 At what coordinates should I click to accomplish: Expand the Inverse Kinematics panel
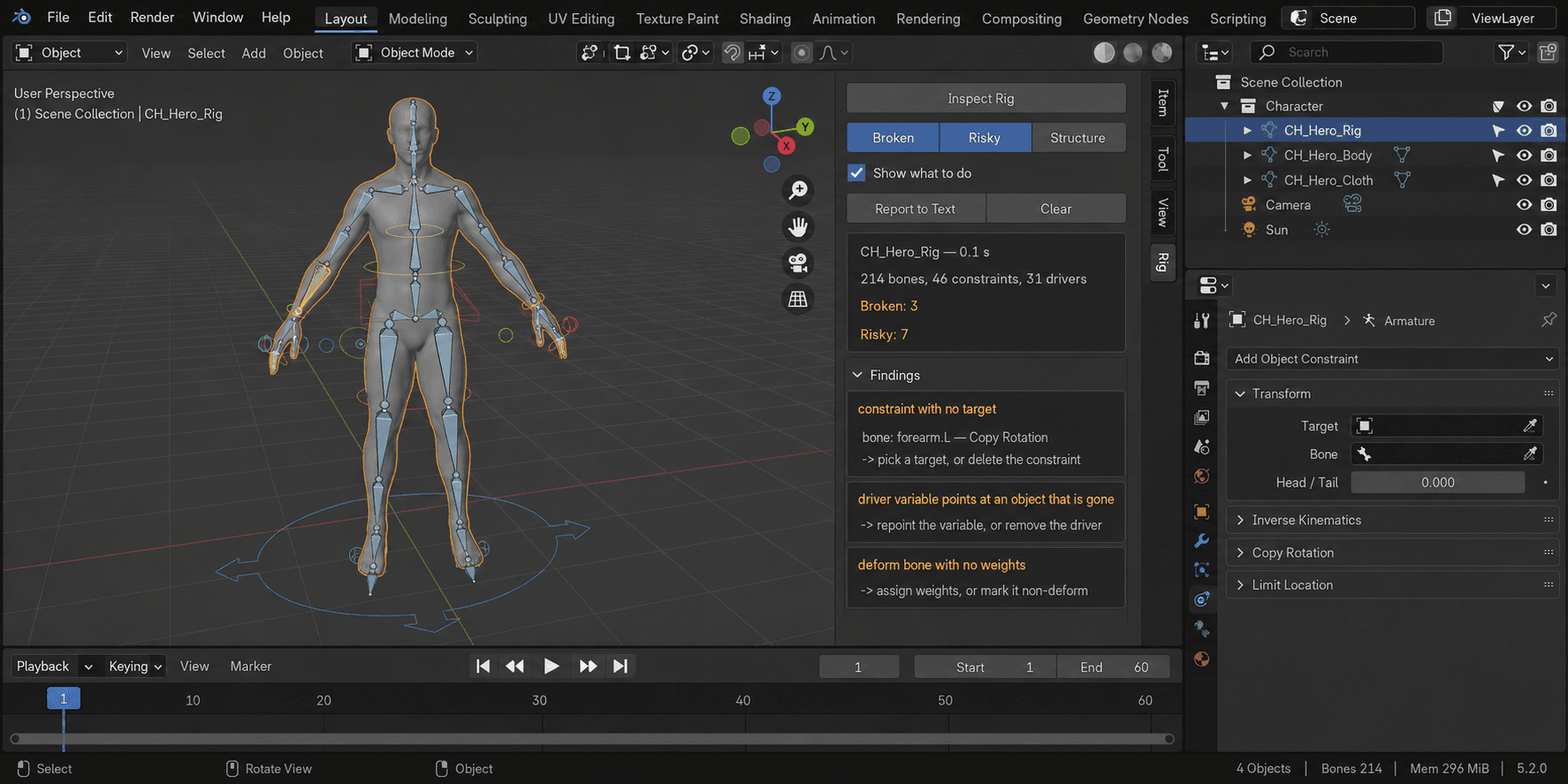point(1240,520)
